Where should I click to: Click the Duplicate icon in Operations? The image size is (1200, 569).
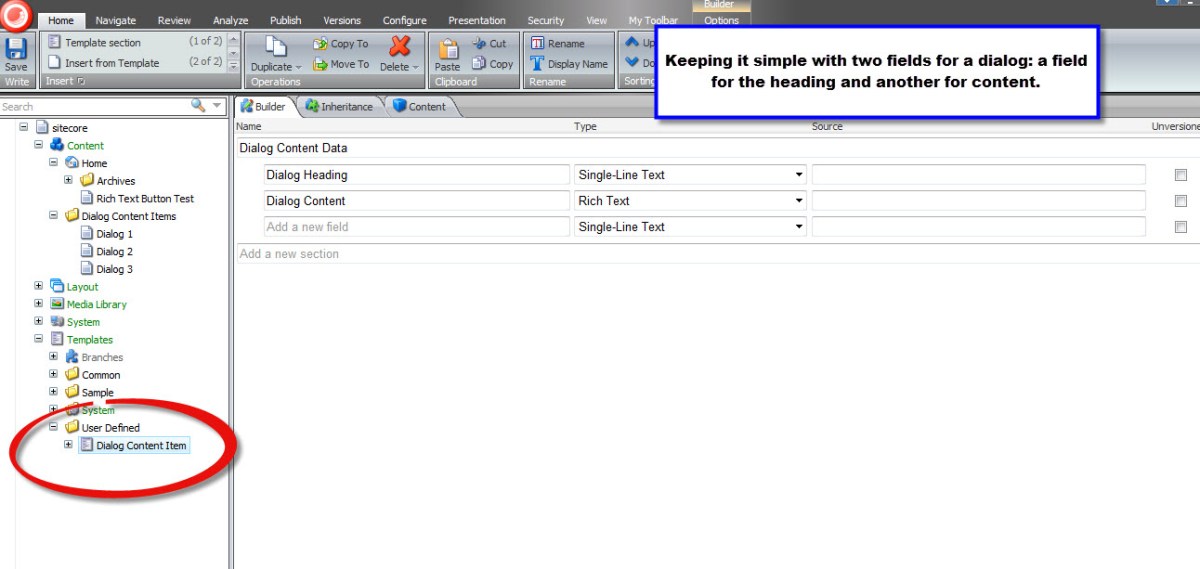[276, 48]
